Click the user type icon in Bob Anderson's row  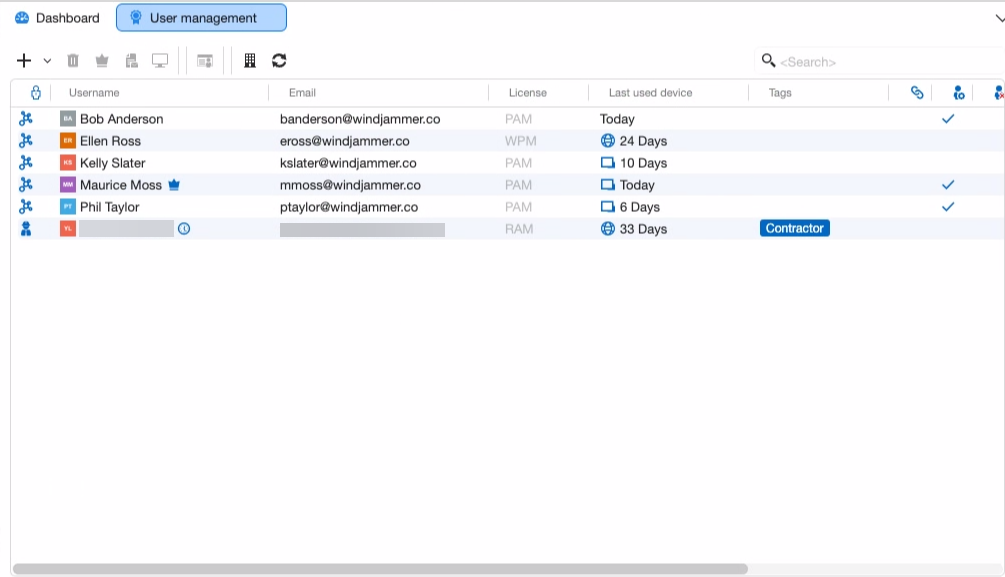(x=26, y=119)
